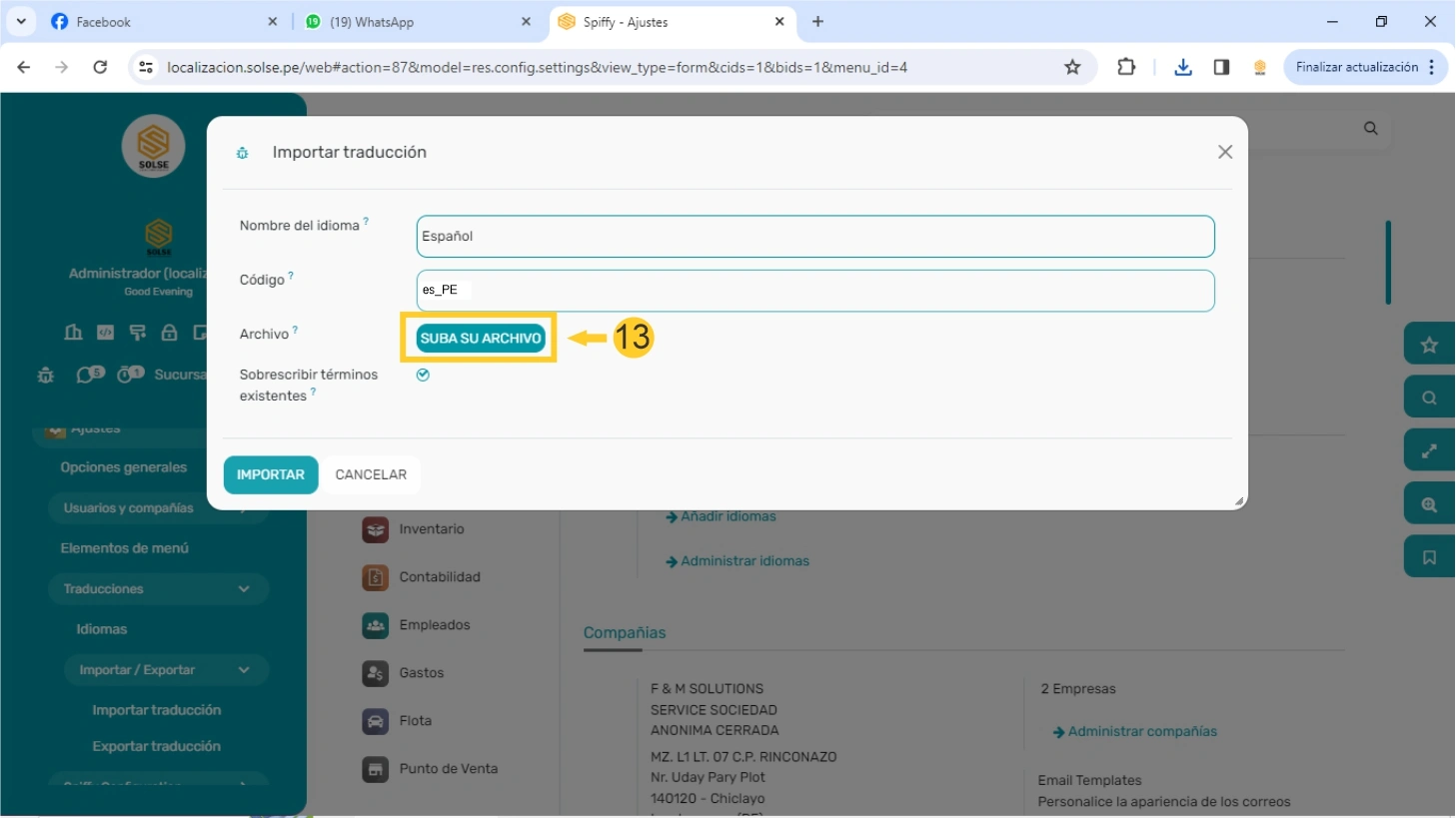Switch to the WhatsApp browser tab
The height and width of the screenshot is (818, 1456).
click(x=415, y=22)
